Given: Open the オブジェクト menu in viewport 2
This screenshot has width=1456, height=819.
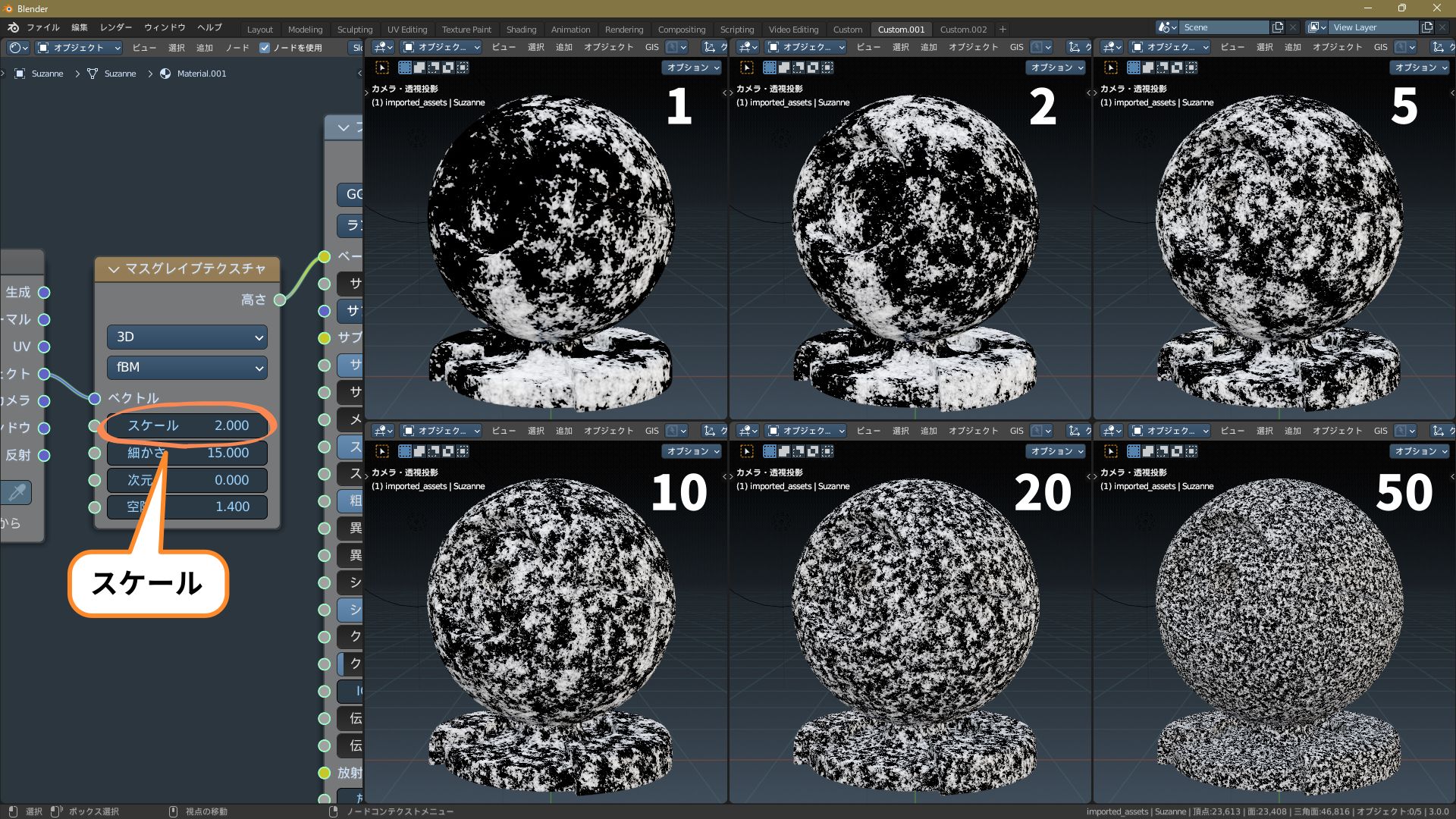Looking at the screenshot, I should pyautogui.click(x=973, y=47).
